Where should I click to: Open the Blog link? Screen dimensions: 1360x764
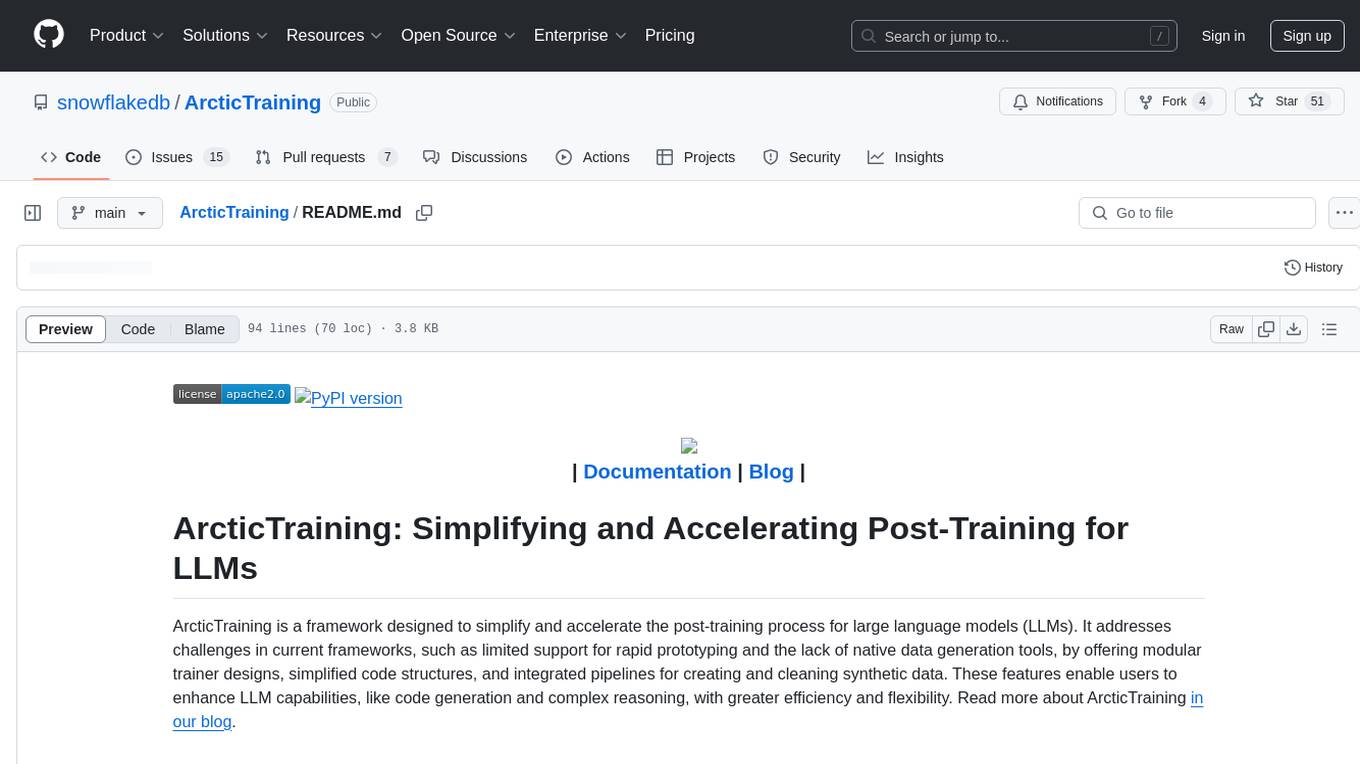(771, 472)
